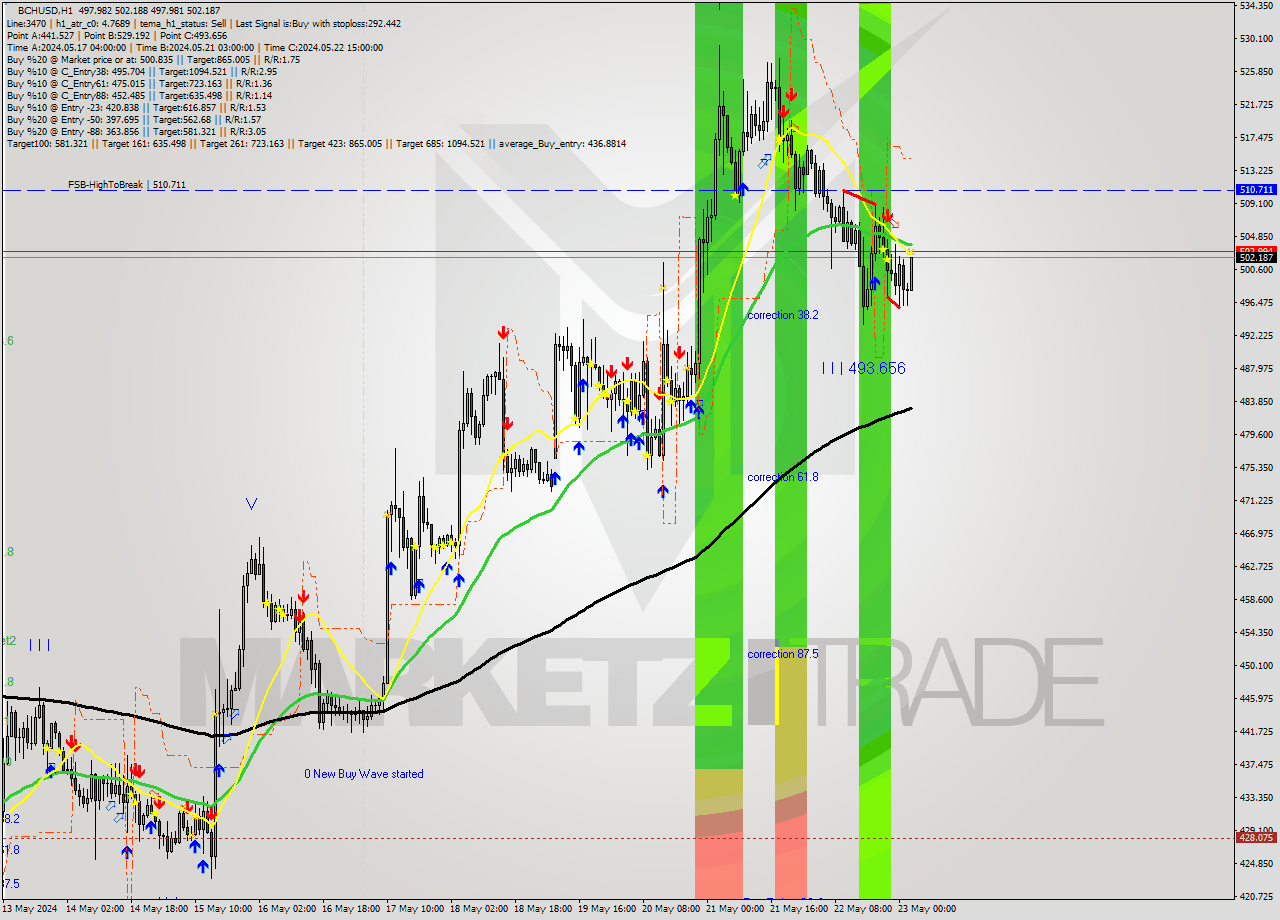Click '14 May 02:00' on the time axis

pos(95,909)
